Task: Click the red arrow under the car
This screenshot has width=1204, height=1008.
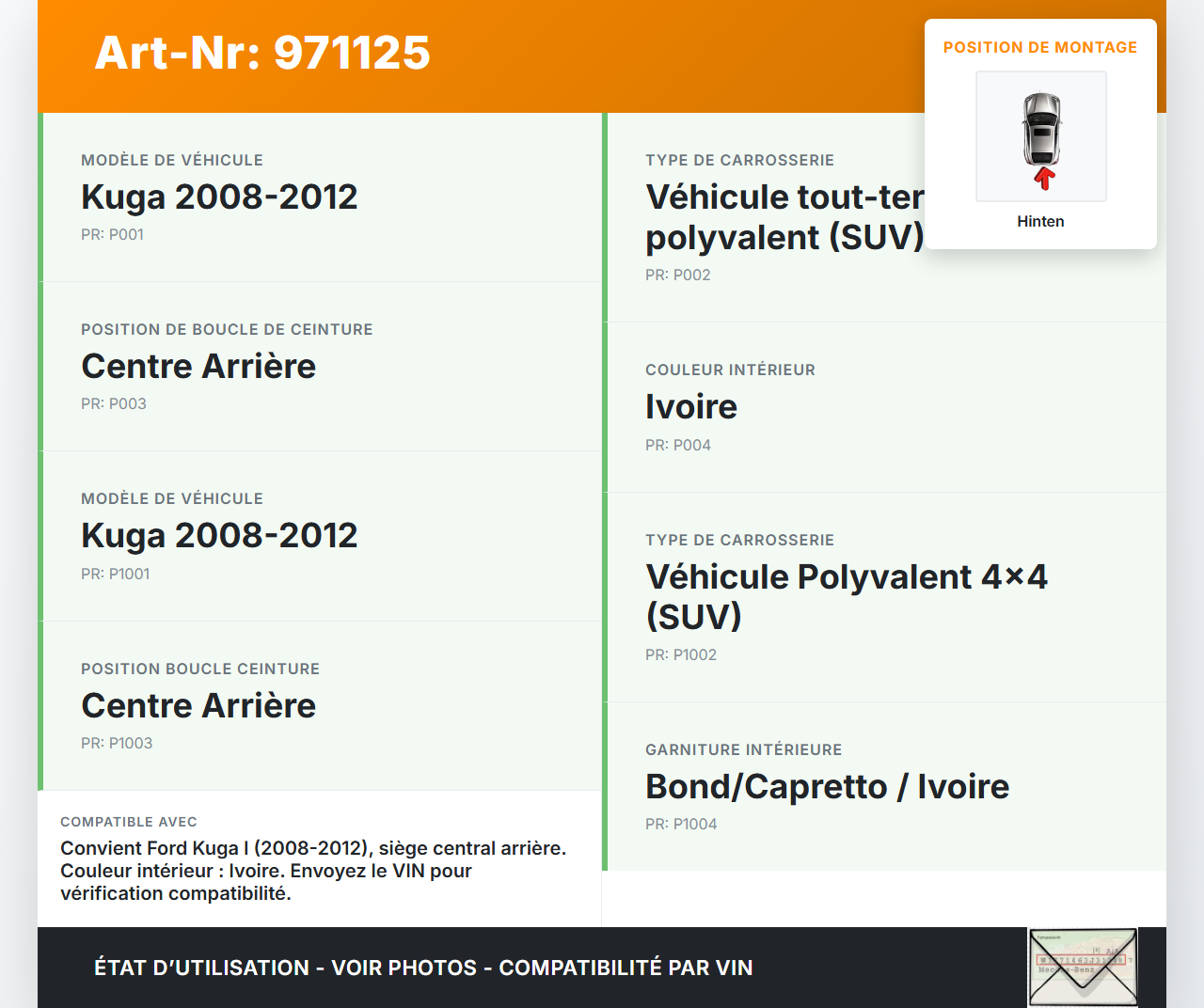Action: (x=1044, y=179)
